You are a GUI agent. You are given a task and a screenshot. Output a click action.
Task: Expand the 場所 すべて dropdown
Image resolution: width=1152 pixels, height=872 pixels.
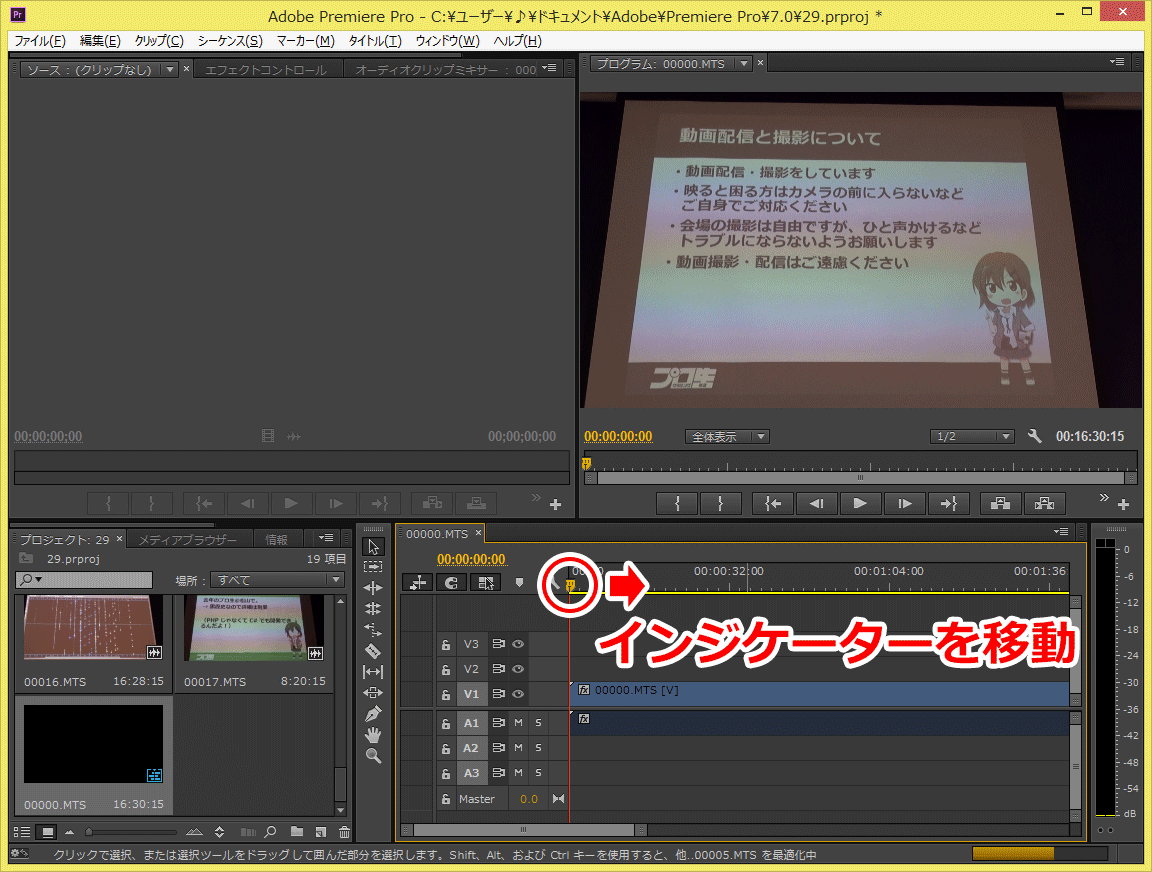click(x=277, y=580)
